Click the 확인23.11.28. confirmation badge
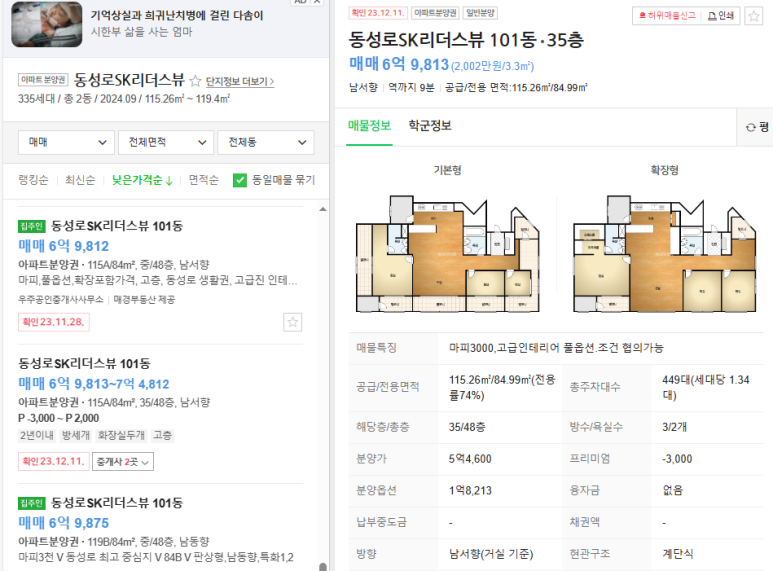 [x=54, y=322]
